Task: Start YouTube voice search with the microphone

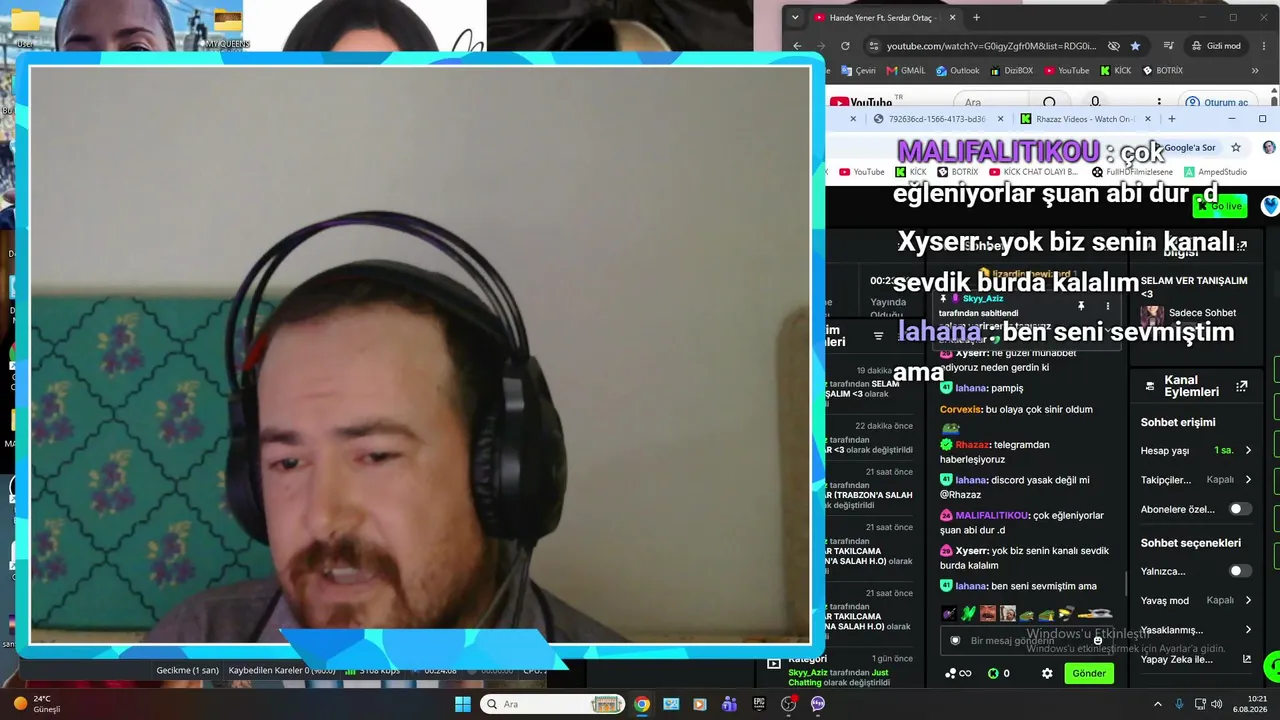Action: coord(1095,102)
